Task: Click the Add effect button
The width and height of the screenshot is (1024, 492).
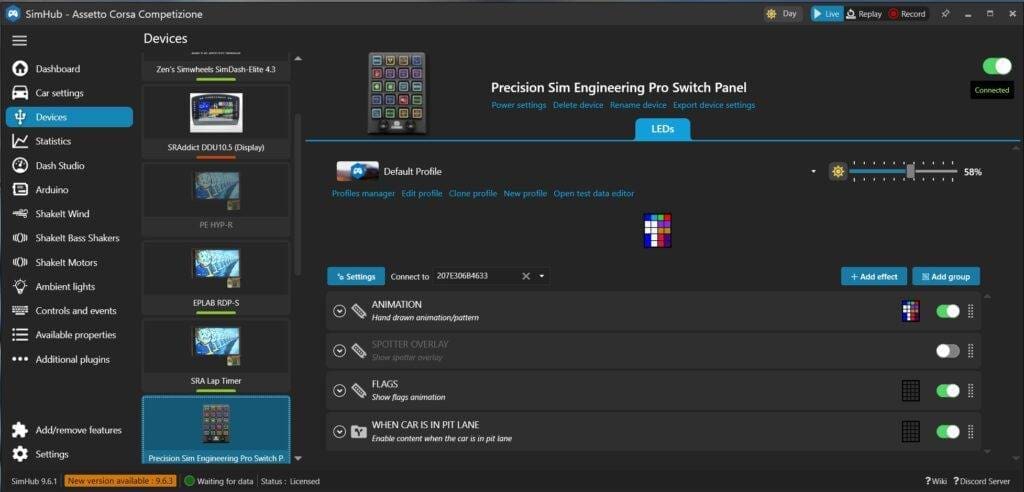Action: pyautogui.click(x=874, y=276)
